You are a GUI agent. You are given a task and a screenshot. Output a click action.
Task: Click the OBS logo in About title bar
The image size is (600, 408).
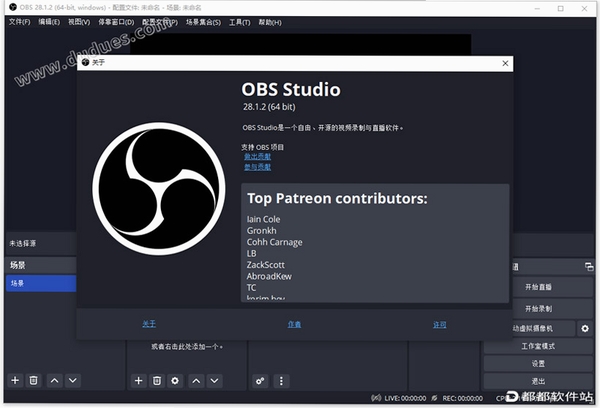(x=85, y=62)
